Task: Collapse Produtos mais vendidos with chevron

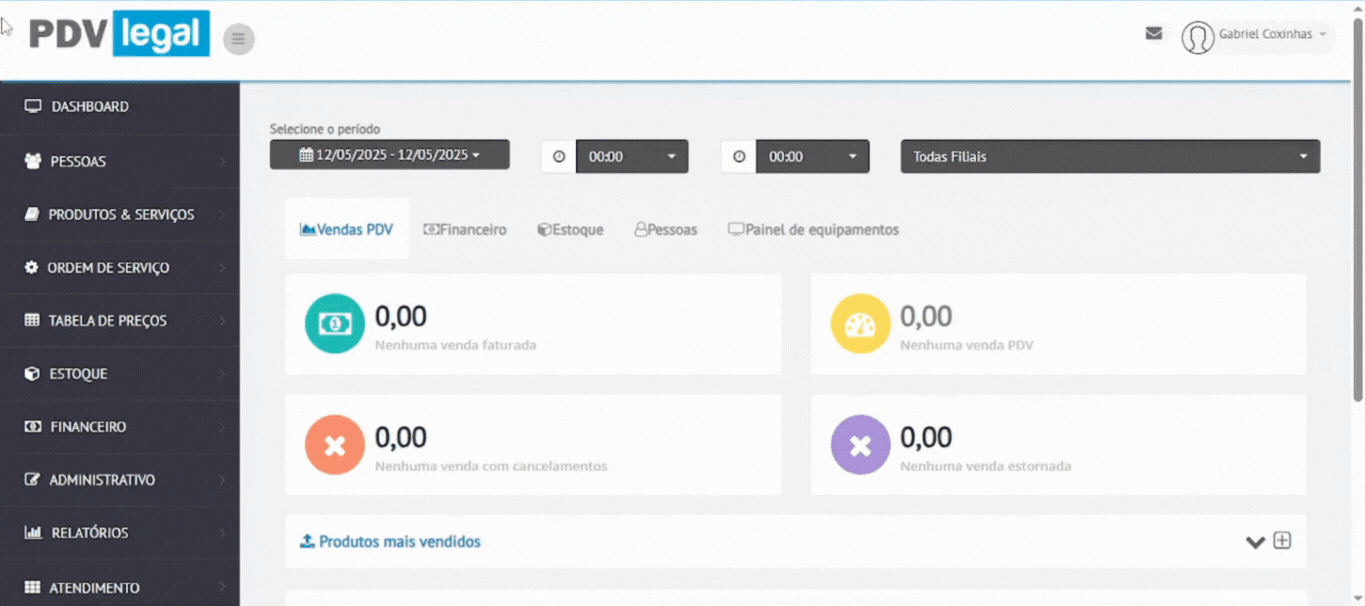Action: coord(1255,542)
